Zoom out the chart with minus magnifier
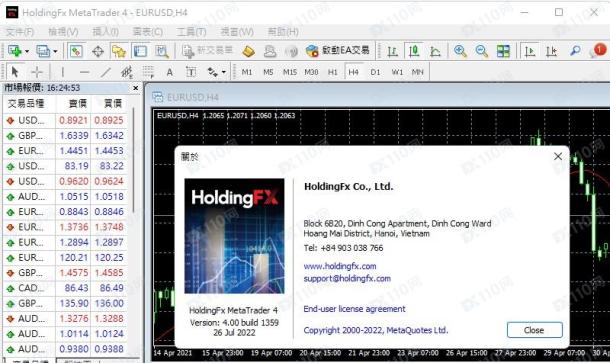 pyautogui.click(x=482, y=51)
